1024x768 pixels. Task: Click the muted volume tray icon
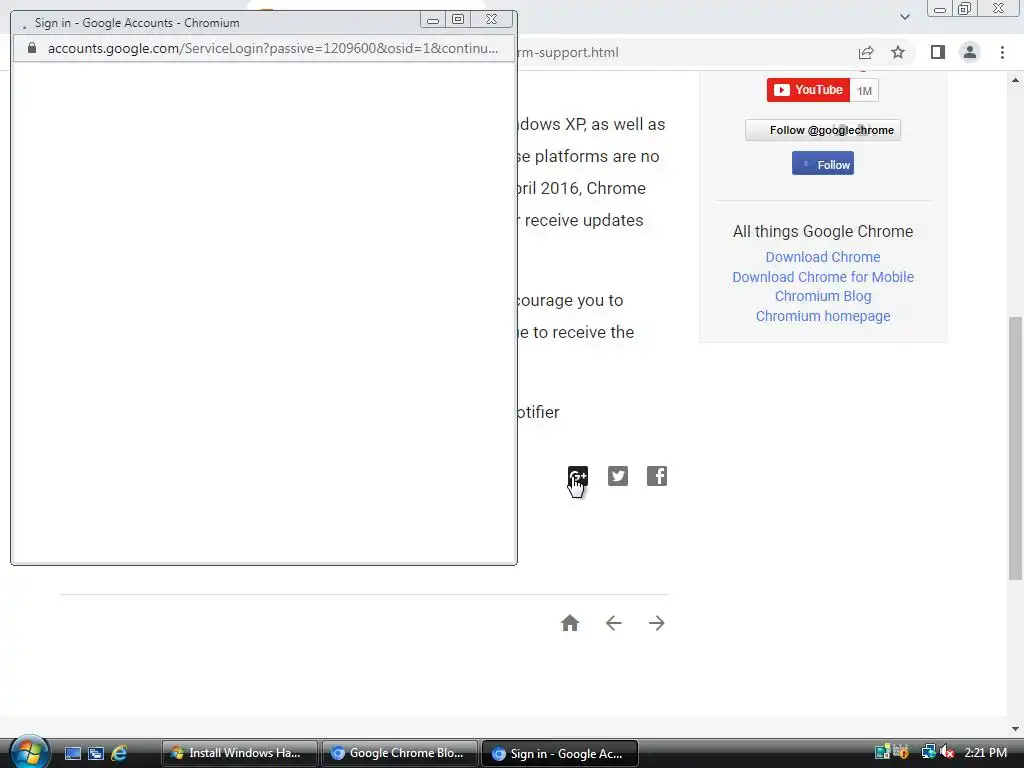(x=947, y=752)
